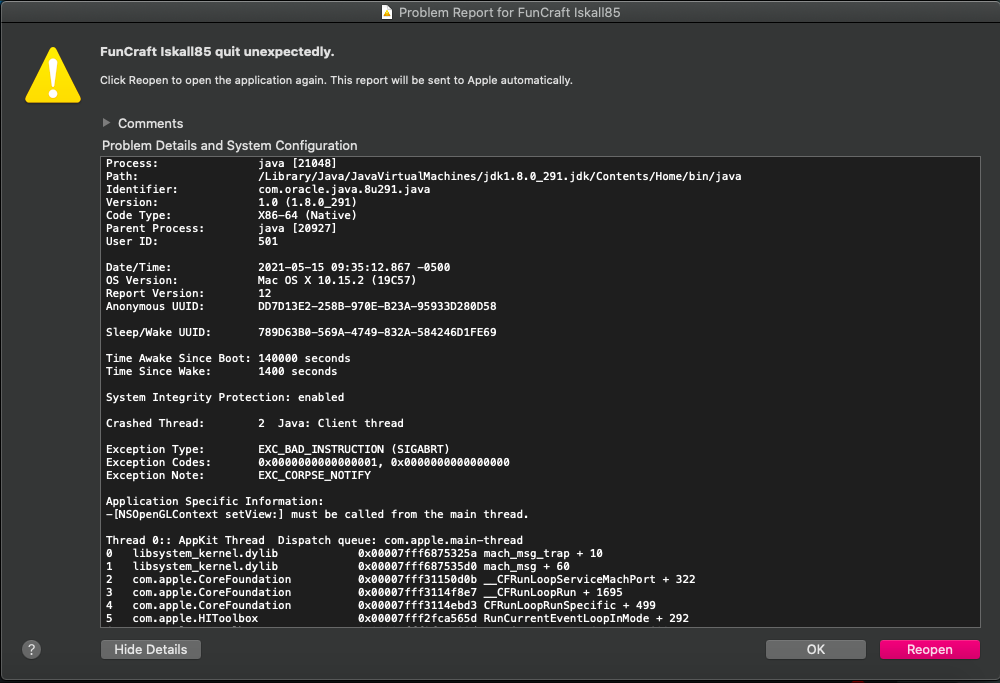This screenshot has height=683, width=1000.
Task: Click Parent Process 'java [20927]'
Action: [x=297, y=228]
